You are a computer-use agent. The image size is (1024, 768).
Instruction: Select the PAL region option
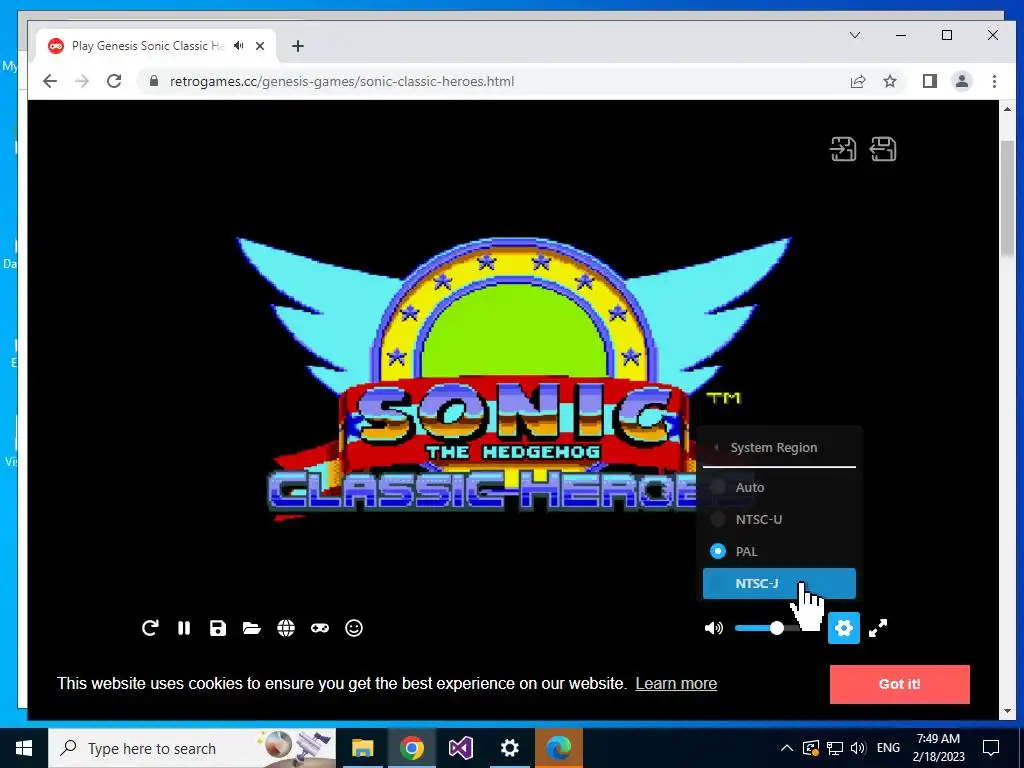tap(779, 551)
